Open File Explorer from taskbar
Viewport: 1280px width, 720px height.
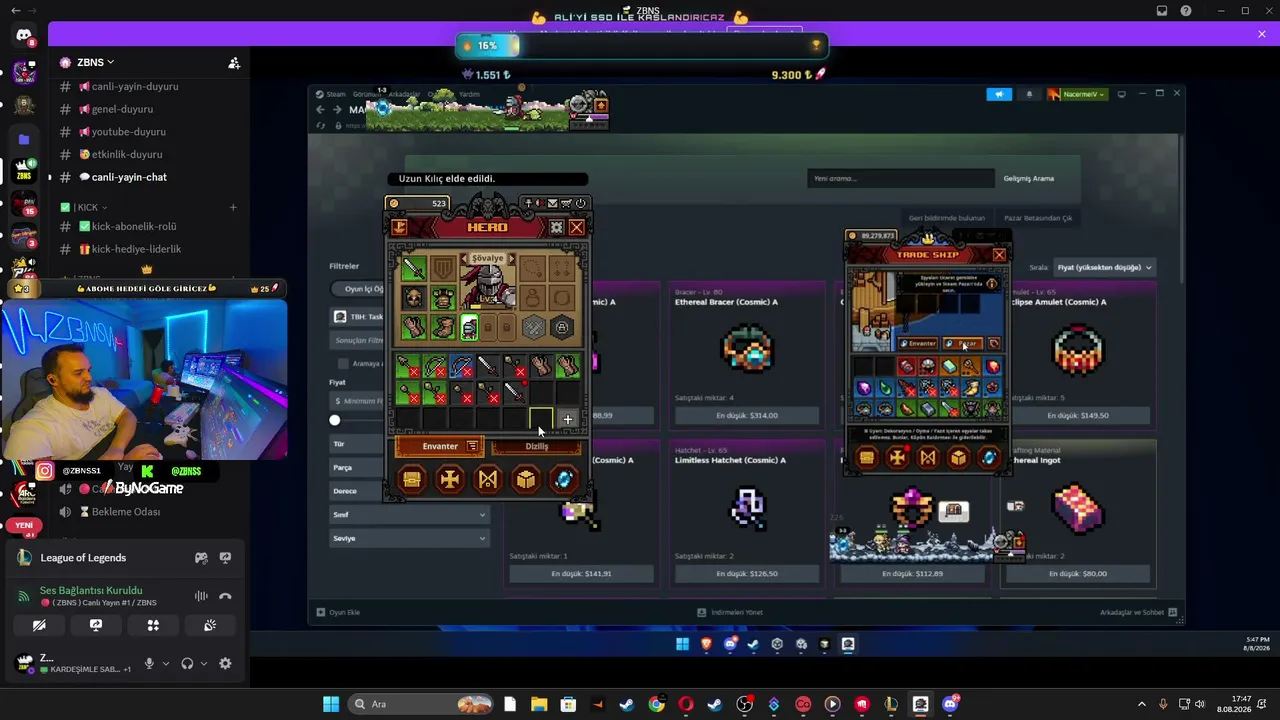click(x=539, y=704)
